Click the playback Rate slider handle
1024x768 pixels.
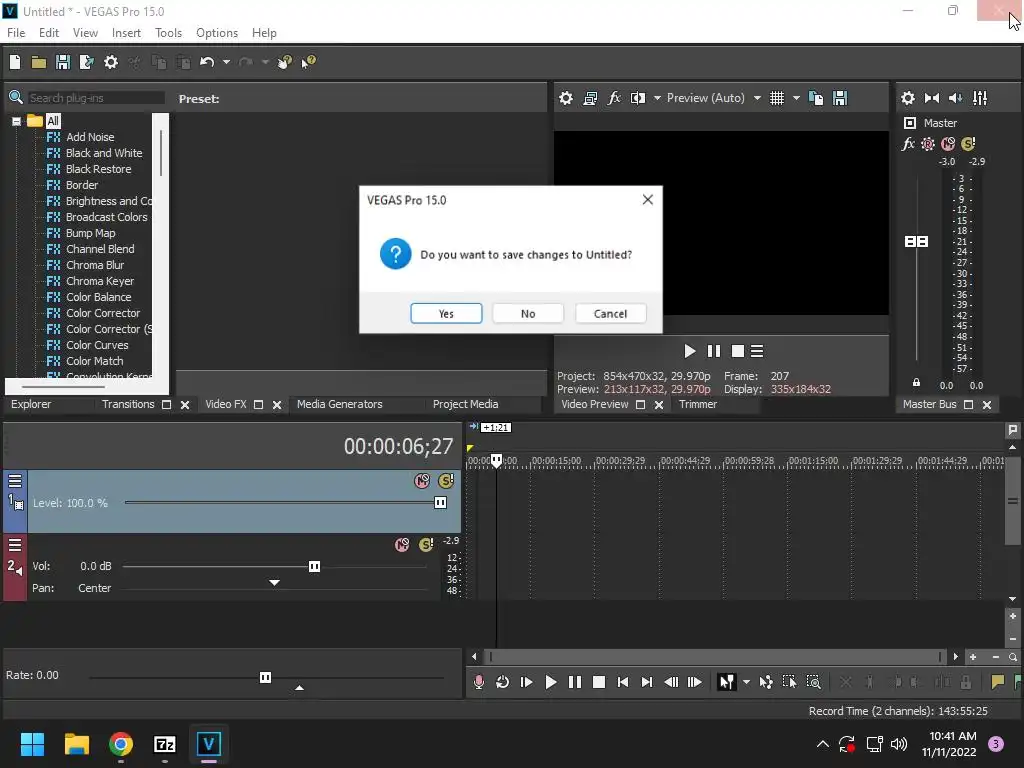[265, 677]
